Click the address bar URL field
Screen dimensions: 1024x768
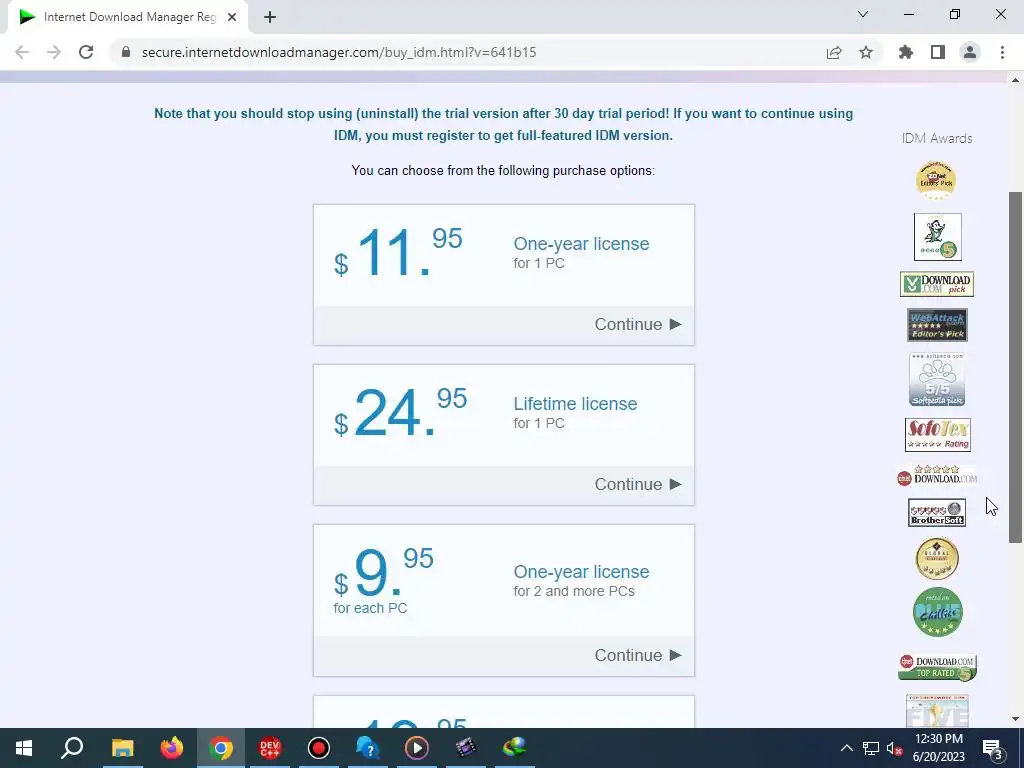tap(339, 52)
